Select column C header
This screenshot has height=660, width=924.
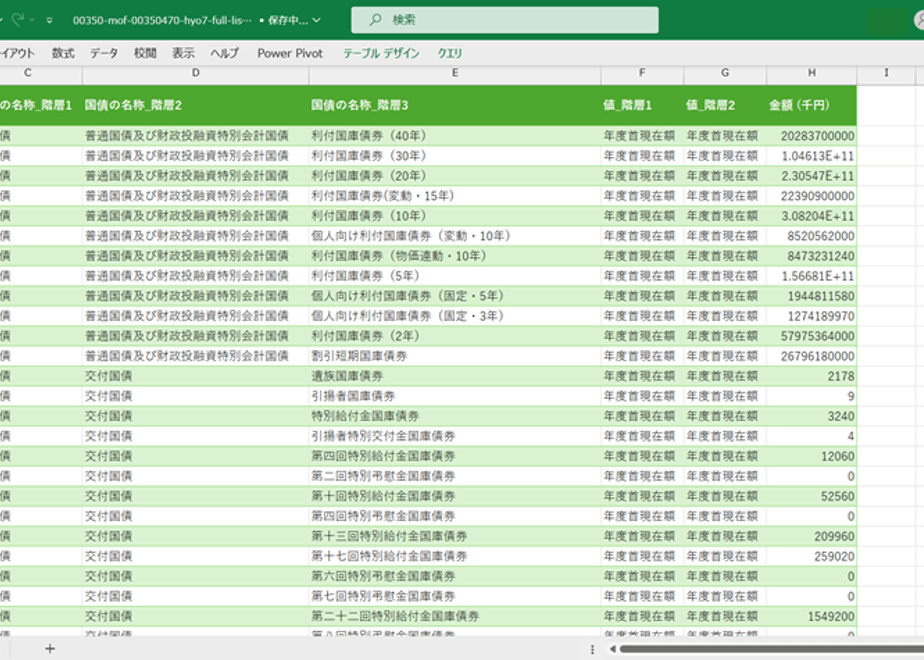click(41, 73)
